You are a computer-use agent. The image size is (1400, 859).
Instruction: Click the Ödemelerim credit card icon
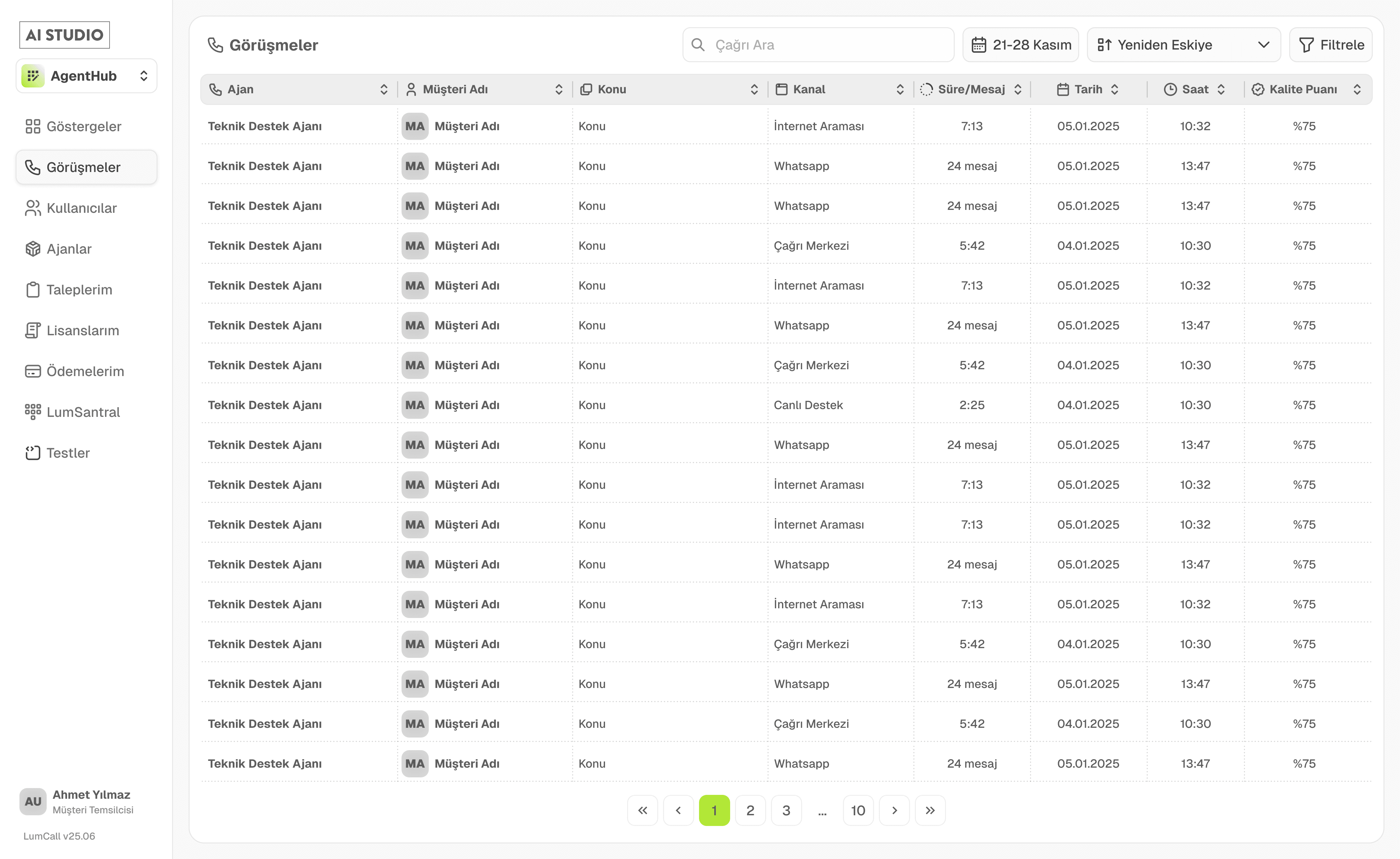[x=32, y=372]
